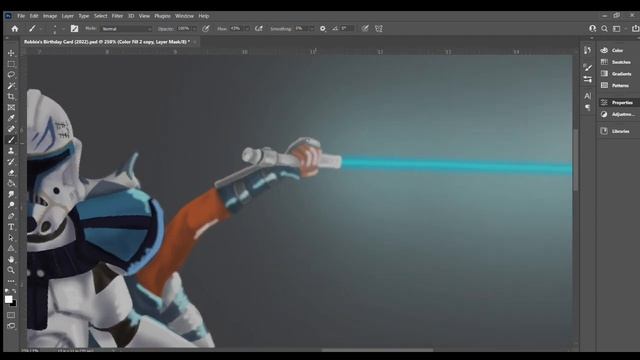The width and height of the screenshot is (640, 360).
Task: Select the Shape tool
Action: click(x=11, y=248)
